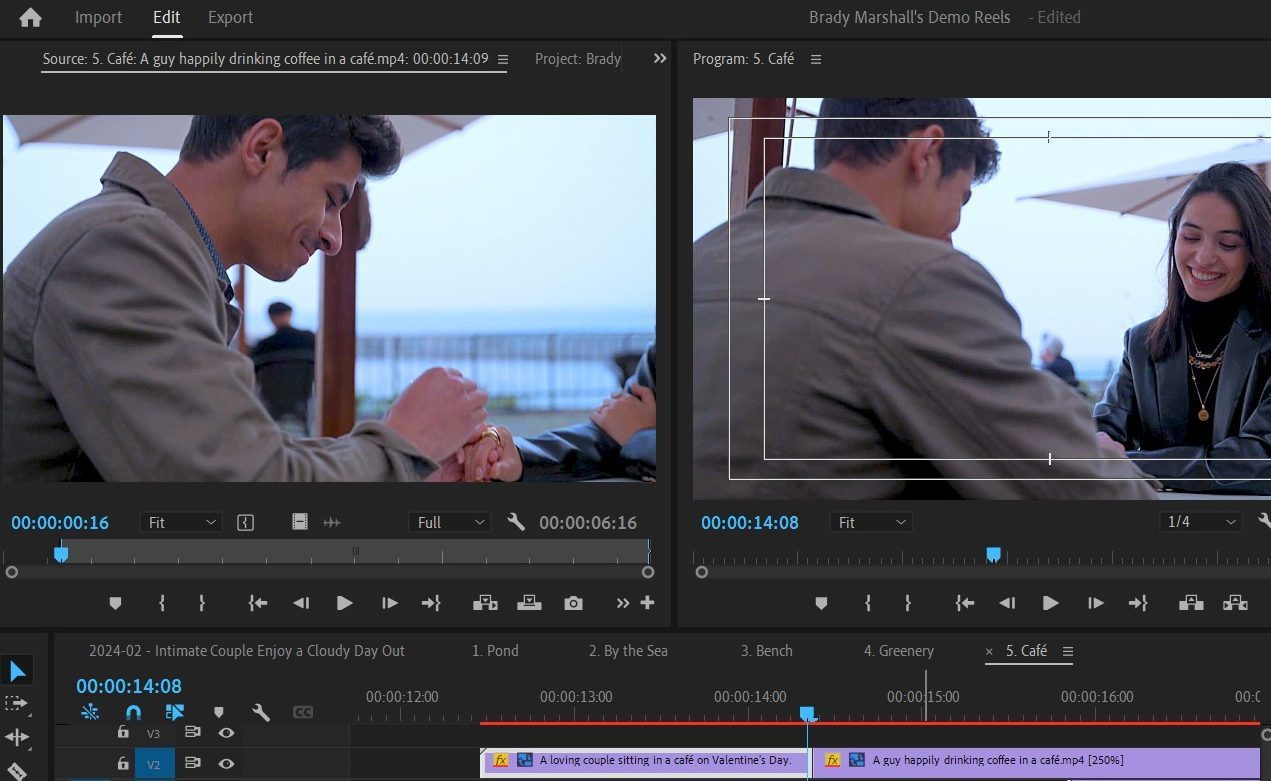Expand hidden panels with double chevron
The height and width of the screenshot is (781, 1271).
tap(660, 59)
